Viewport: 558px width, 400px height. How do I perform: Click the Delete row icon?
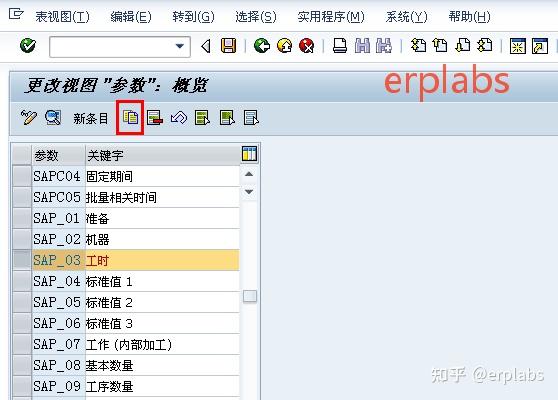(155, 118)
